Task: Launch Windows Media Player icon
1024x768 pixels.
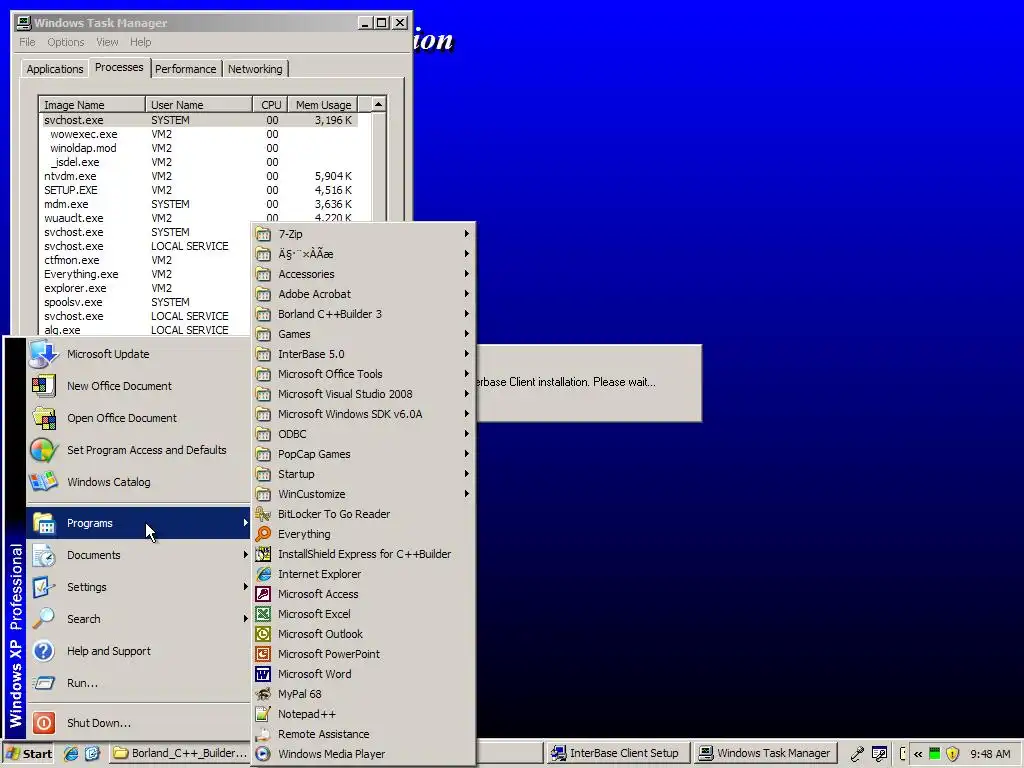Action: tap(263, 754)
